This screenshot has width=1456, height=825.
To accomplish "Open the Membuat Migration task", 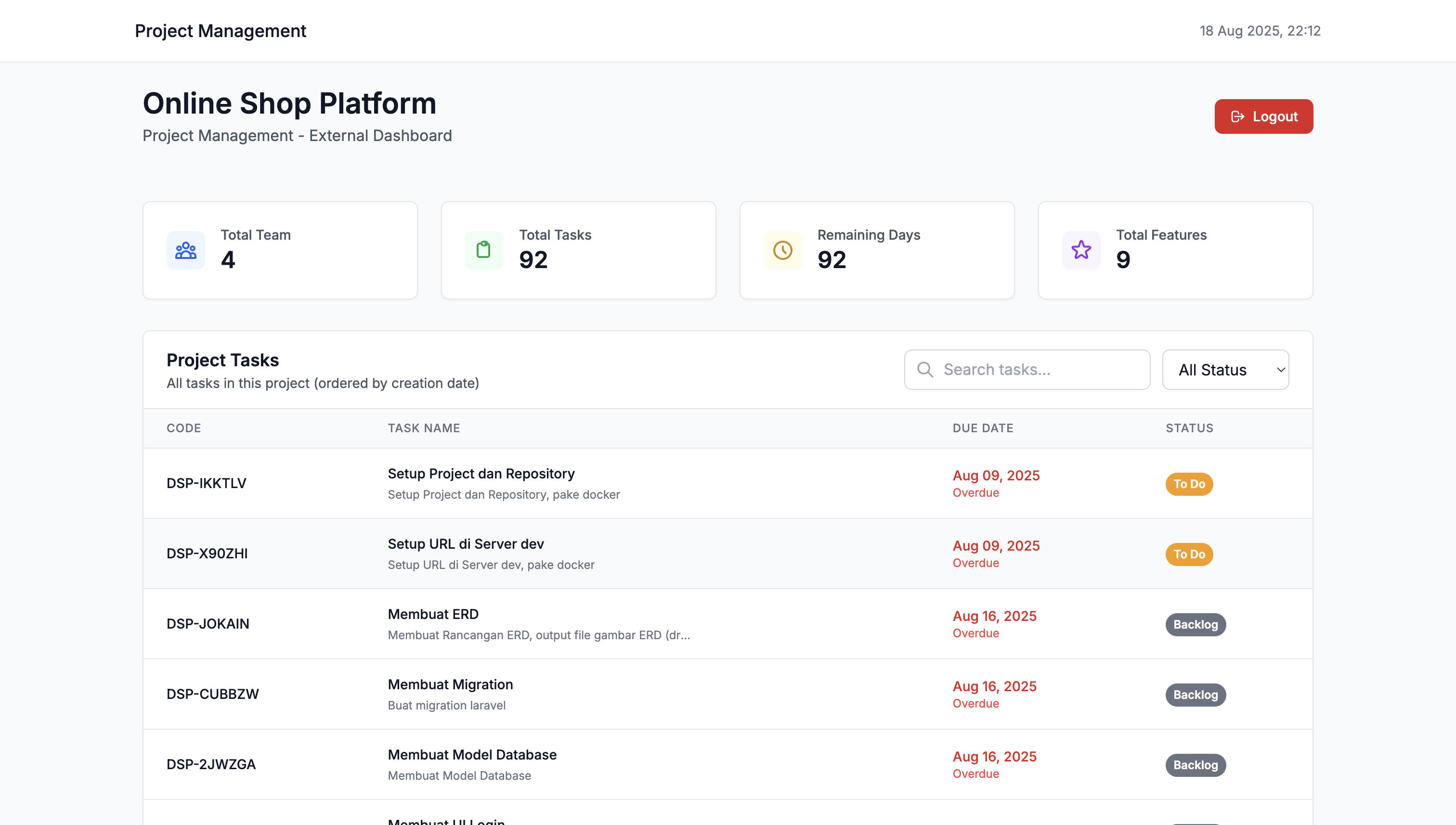I will (450, 684).
